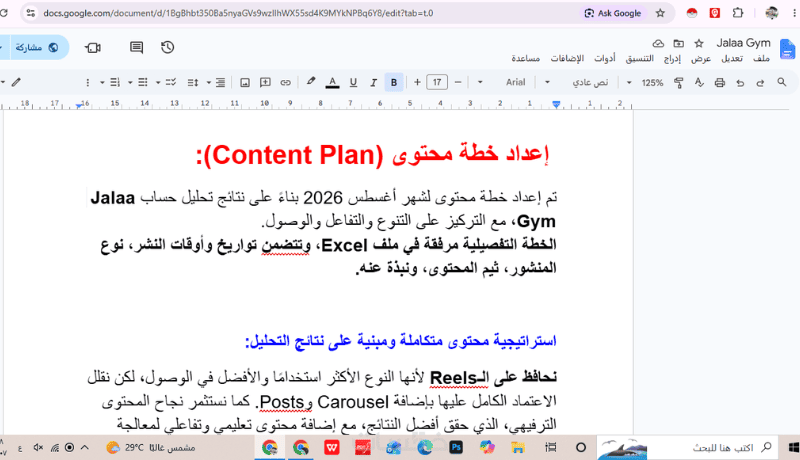
Task: Open line and paragraph spacing
Action: 193,83
